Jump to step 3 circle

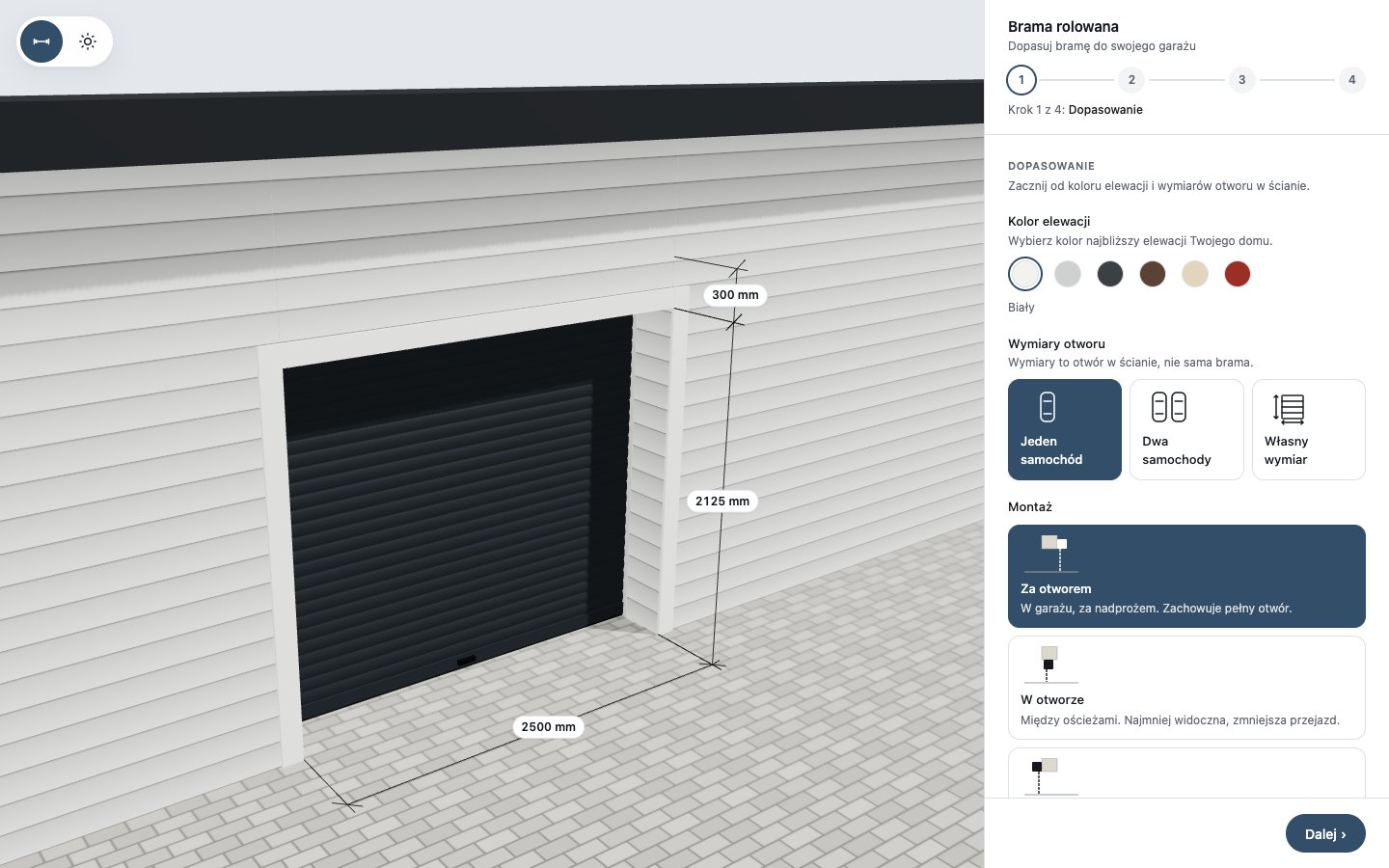(x=1241, y=80)
